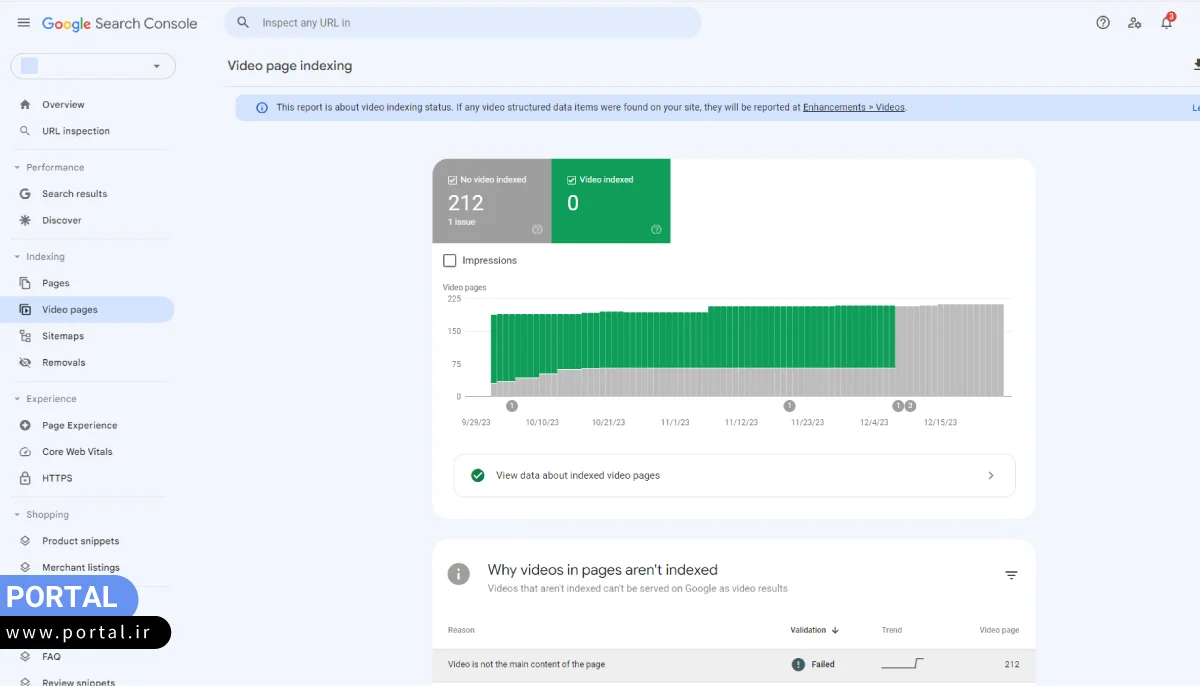Click the filter icon in the reasons table
1200x686 pixels.
pos(1011,575)
